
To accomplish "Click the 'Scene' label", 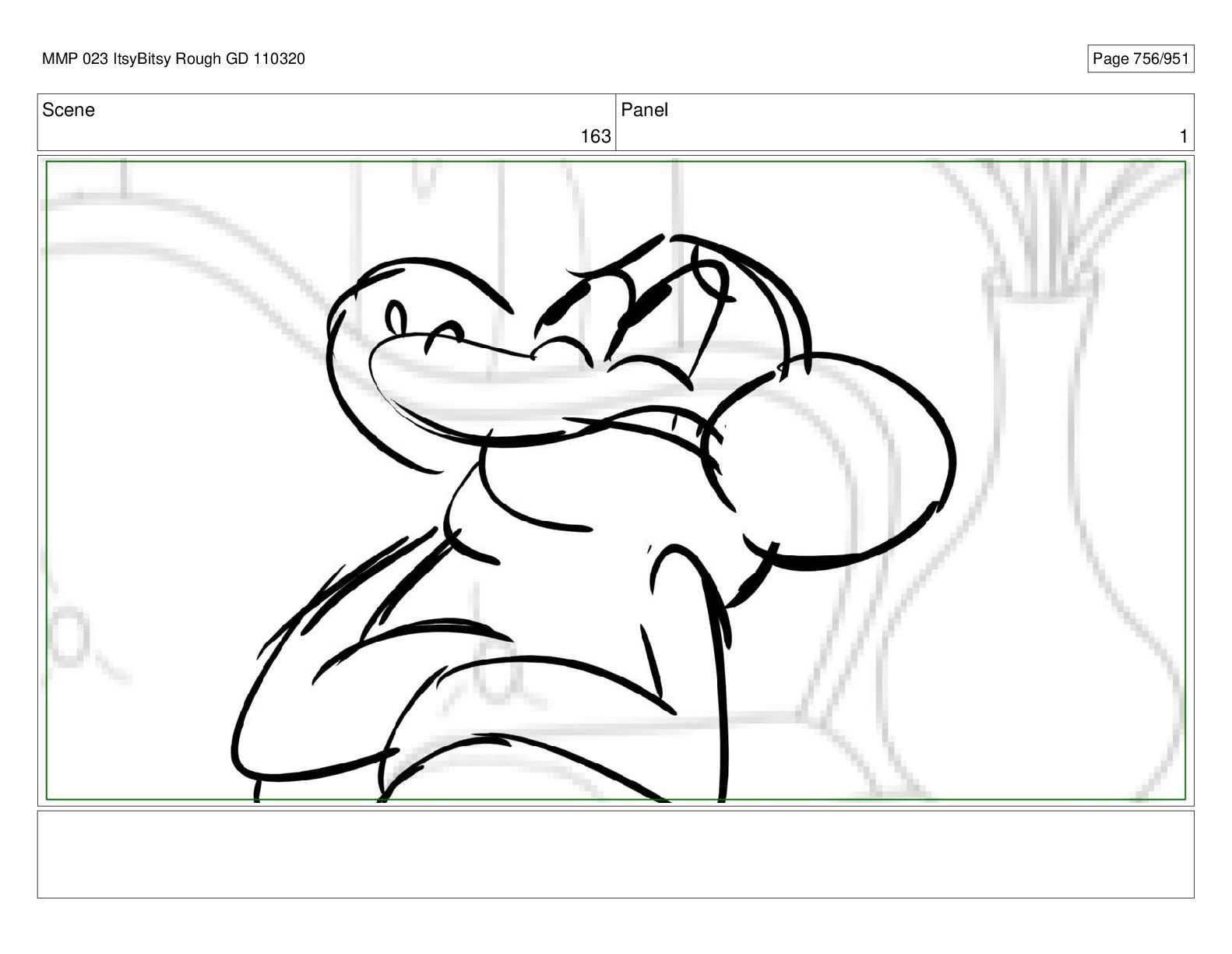I will coord(69,110).
